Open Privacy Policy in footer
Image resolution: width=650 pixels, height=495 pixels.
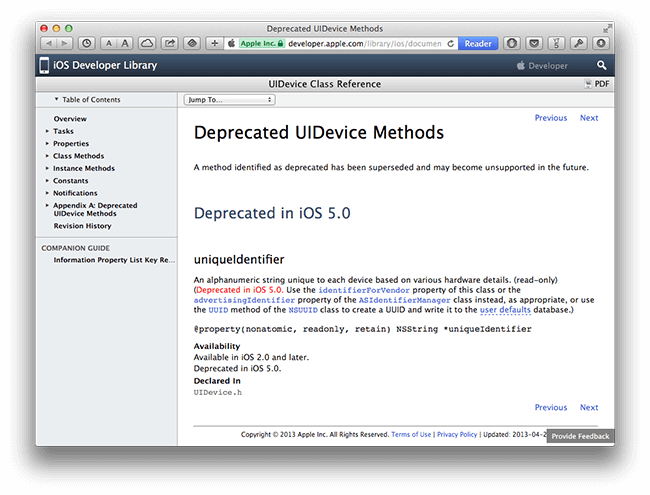457,434
